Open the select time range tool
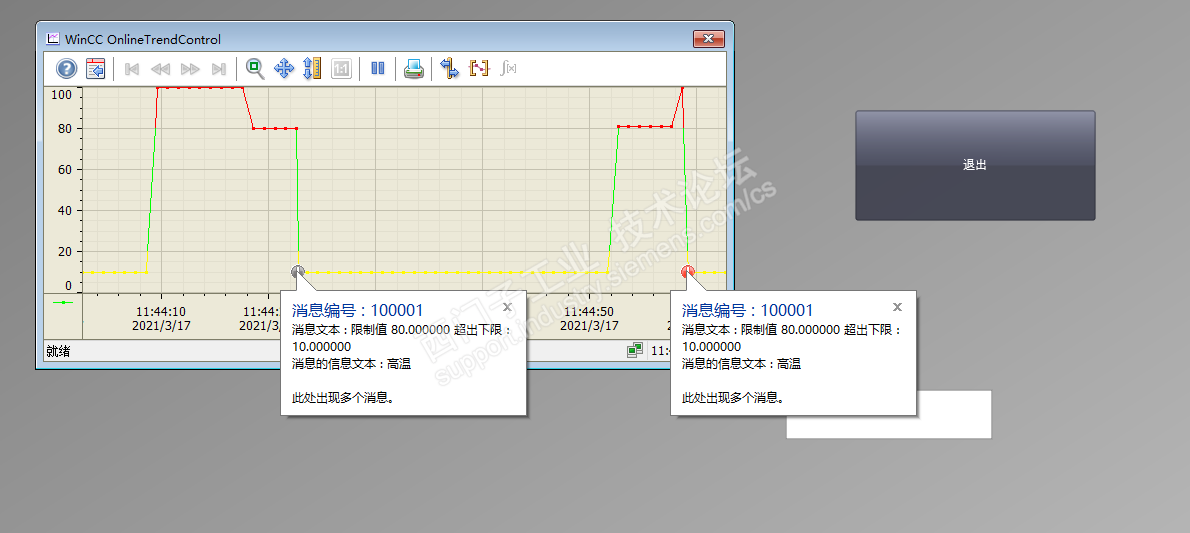This screenshot has height=533, width=1190. pos(480,69)
